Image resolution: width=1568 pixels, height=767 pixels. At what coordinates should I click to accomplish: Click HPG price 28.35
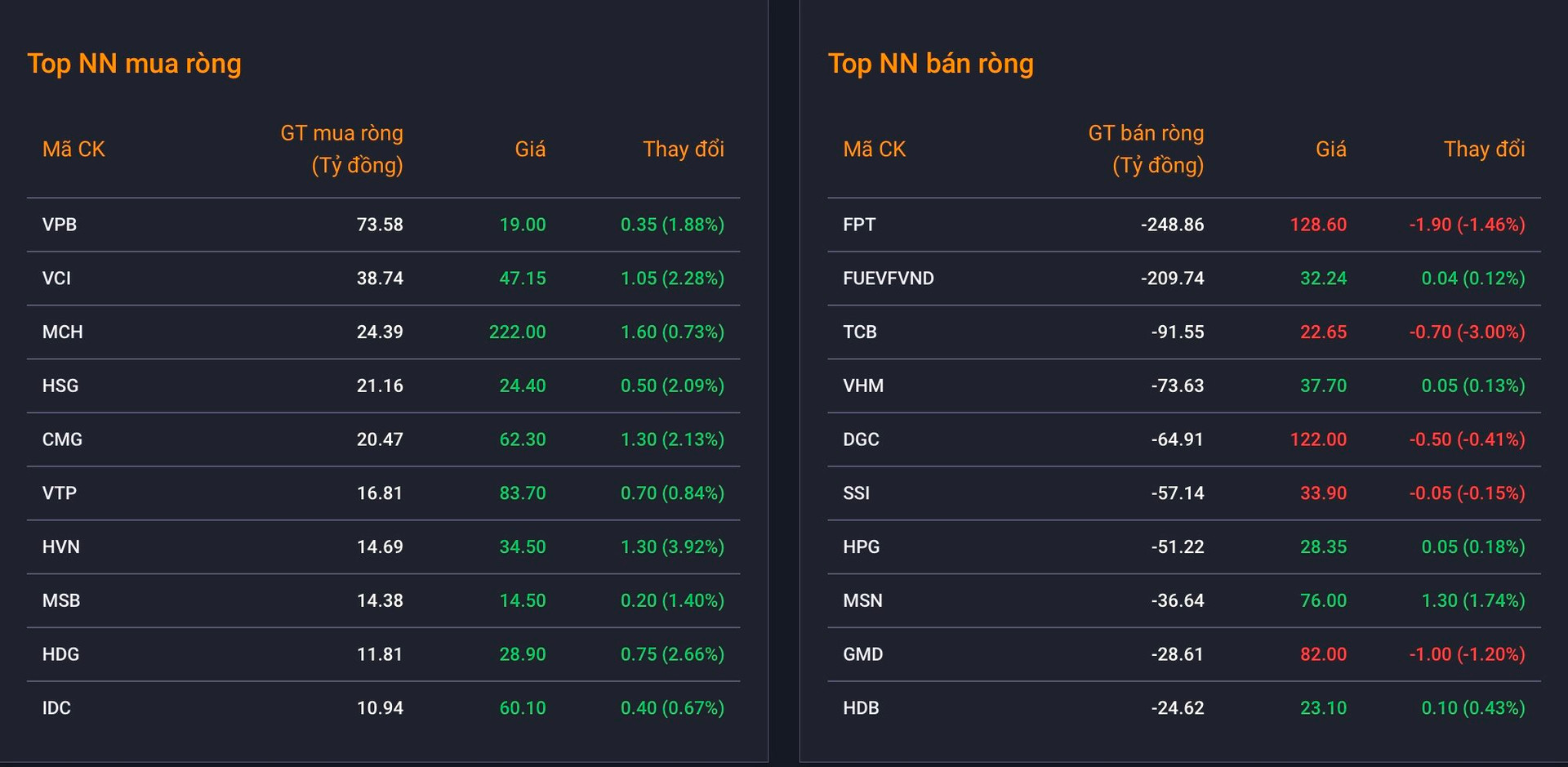pos(1324,547)
